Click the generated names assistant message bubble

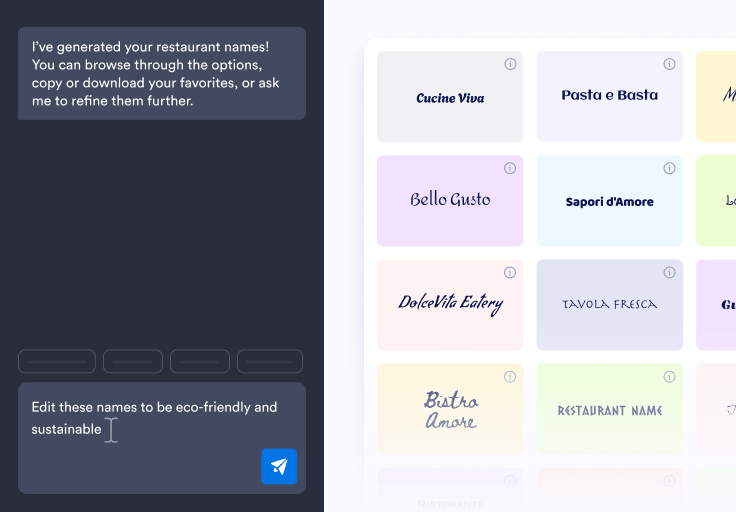tap(162, 73)
